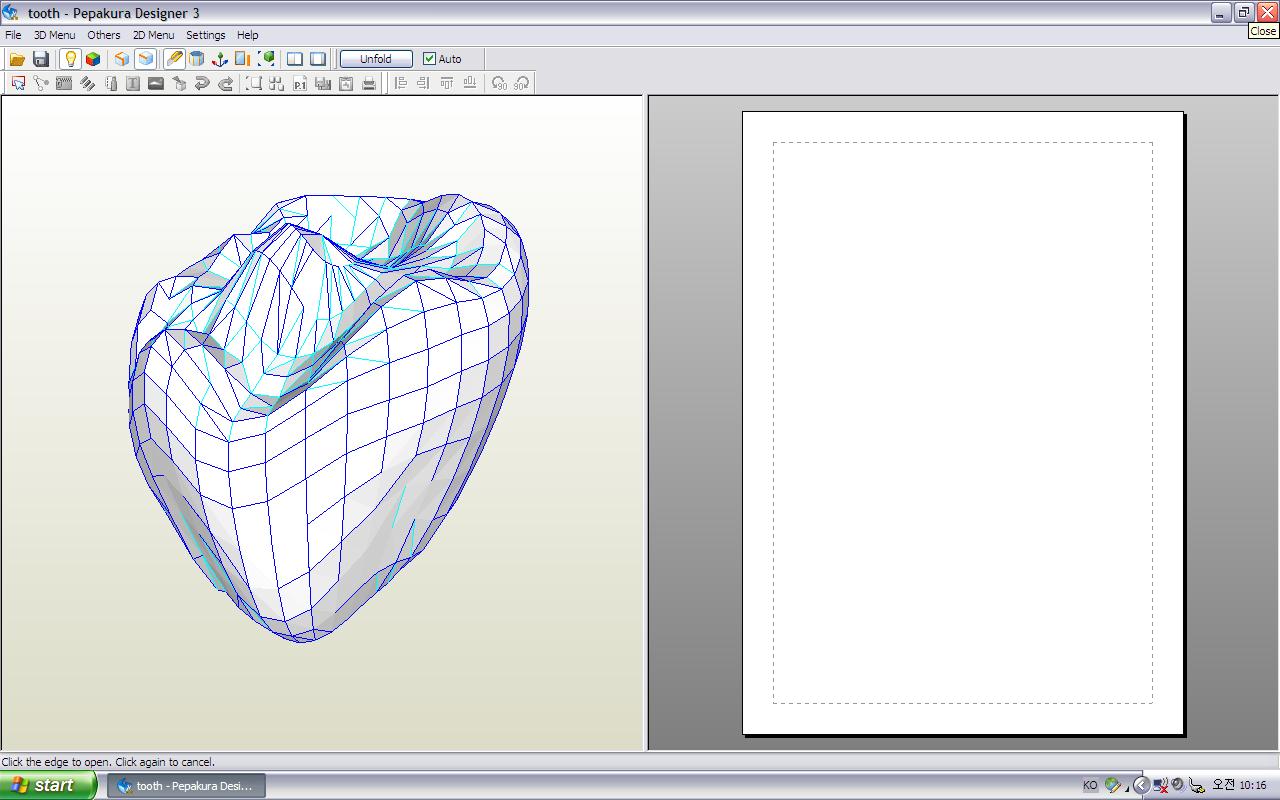Click the page settings sheet icon
Viewport: 1280px width, 800px height.
346,83
